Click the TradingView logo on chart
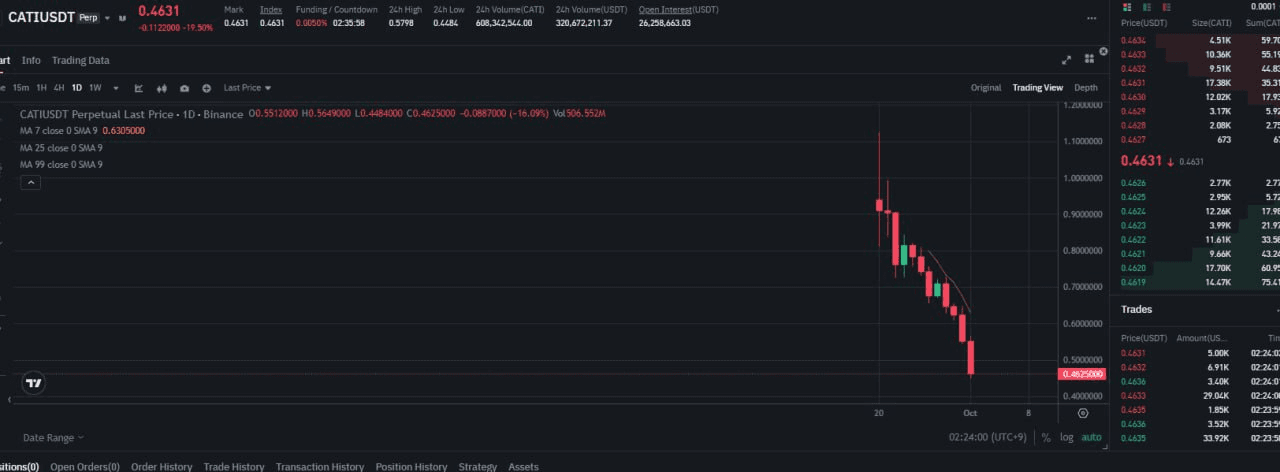This screenshot has height=472, width=1280. 33,383
